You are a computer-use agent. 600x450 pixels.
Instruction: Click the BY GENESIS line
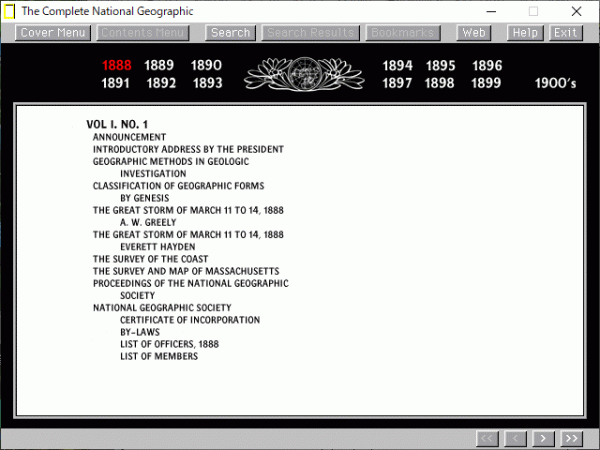[x=145, y=198]
